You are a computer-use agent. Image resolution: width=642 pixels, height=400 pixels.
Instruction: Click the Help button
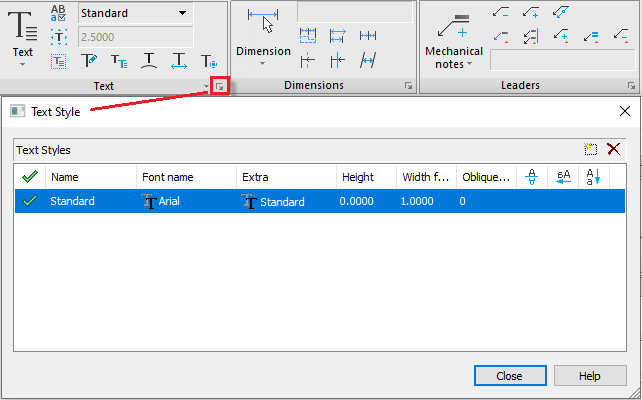point(590,376)
